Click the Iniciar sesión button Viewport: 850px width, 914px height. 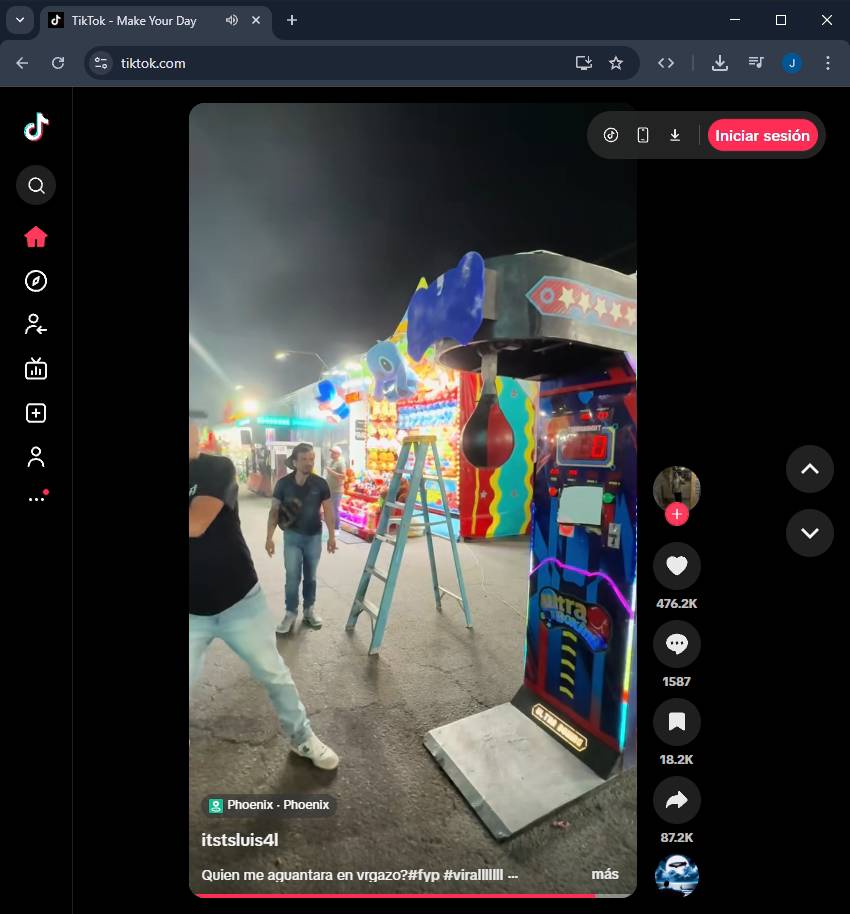pyautogui.click(x=762, y=136)
